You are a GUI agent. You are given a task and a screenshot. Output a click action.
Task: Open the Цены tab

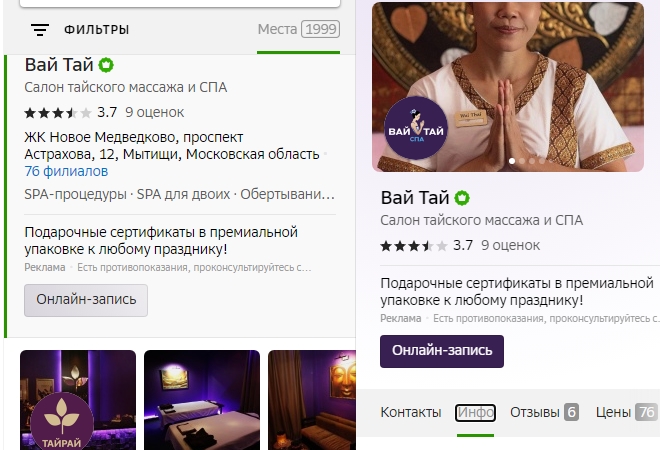[626, 412]
